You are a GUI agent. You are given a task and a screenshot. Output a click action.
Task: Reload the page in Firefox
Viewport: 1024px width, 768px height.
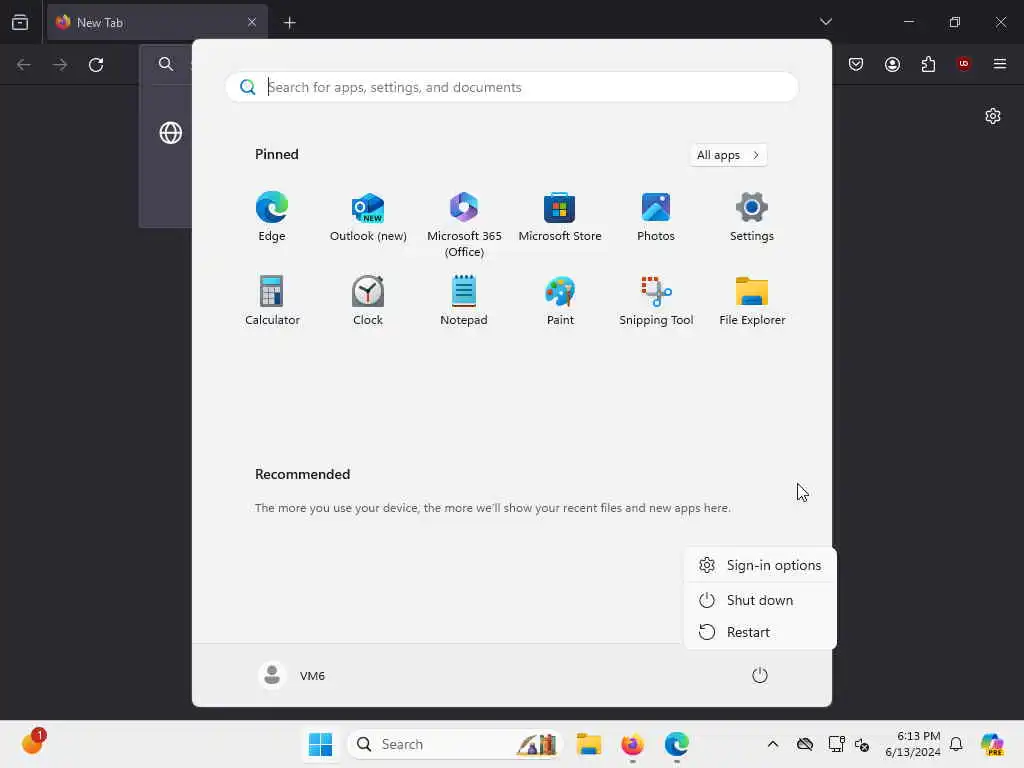coord(96,65)
